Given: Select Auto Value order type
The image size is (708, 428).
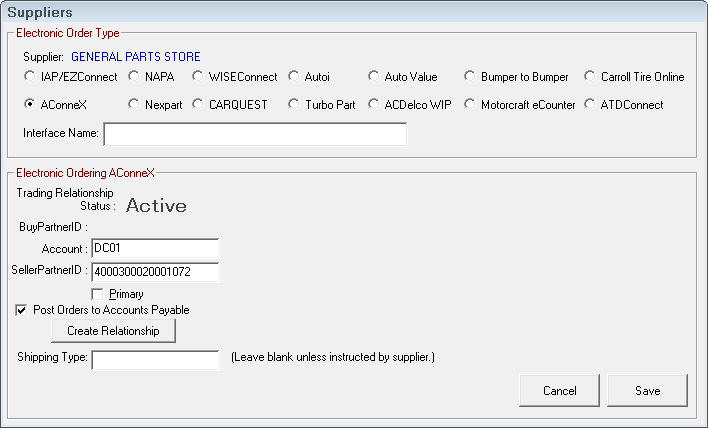Looking at the screenshot, I should [374, 77].
